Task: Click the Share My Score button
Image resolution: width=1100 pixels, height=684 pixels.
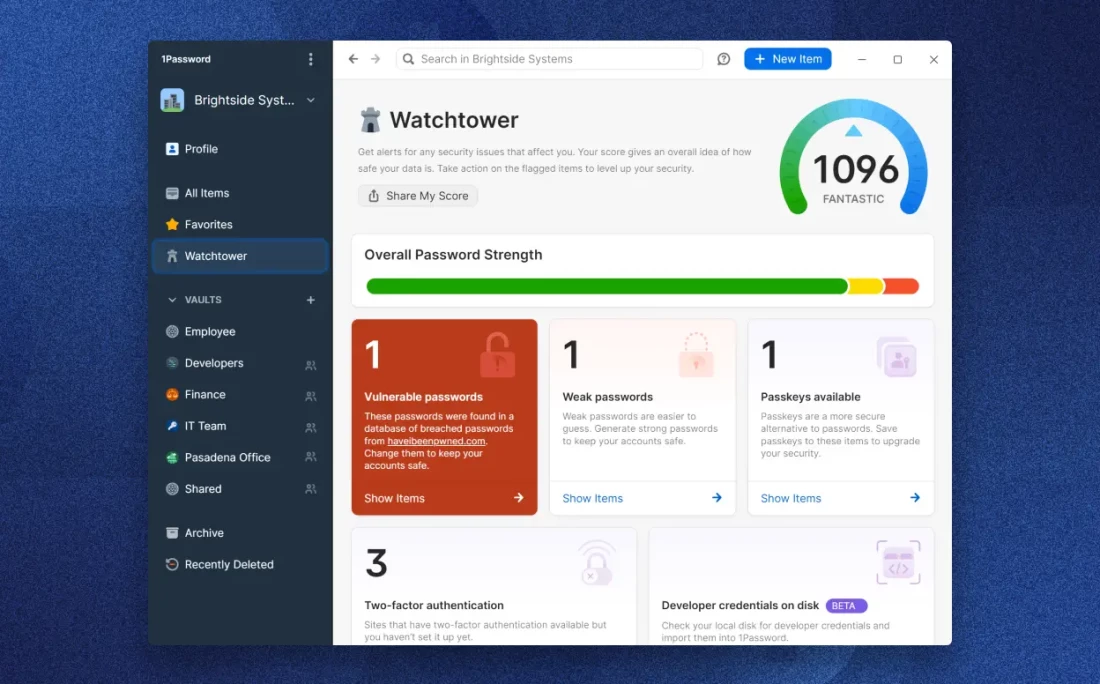Action: pos(418,196)
